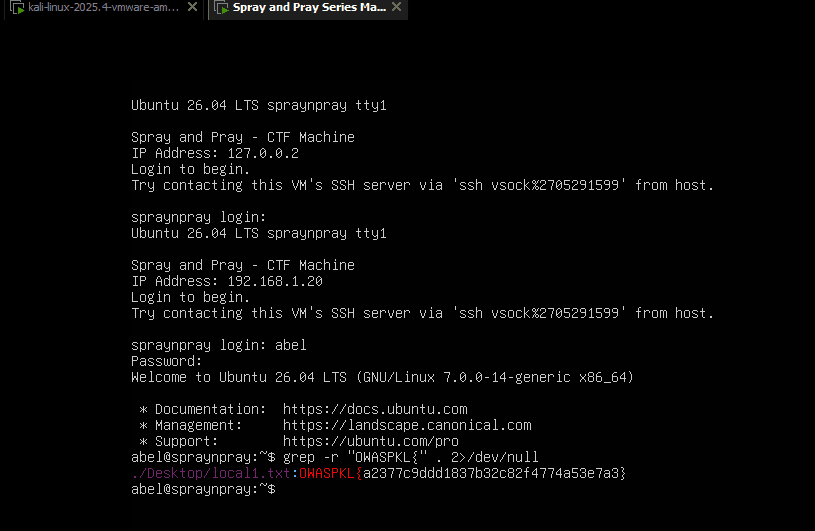Click the first empty spraynpray login: prompt

[199, 218]
